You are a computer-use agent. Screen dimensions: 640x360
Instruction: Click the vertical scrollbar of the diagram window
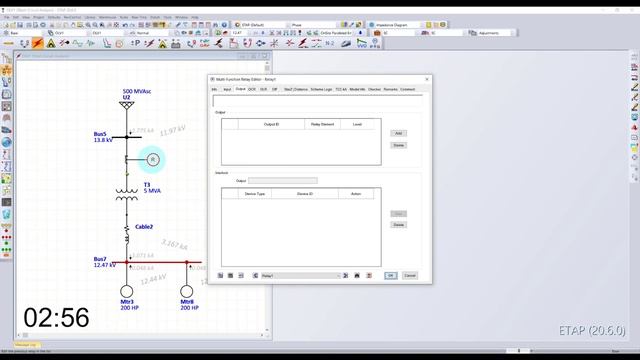(267, 196)
